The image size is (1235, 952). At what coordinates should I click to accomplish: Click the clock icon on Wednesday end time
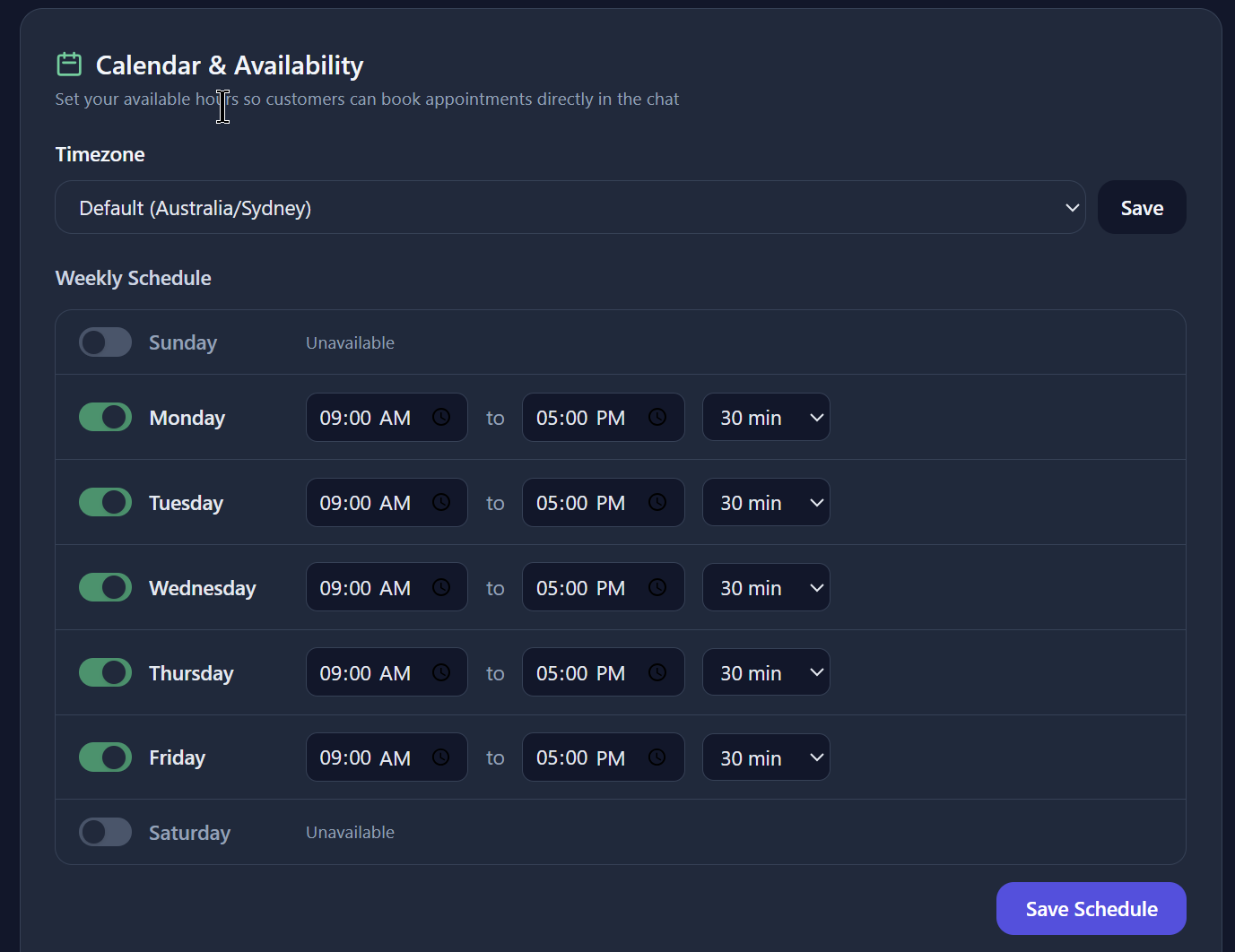coord(656,587)
